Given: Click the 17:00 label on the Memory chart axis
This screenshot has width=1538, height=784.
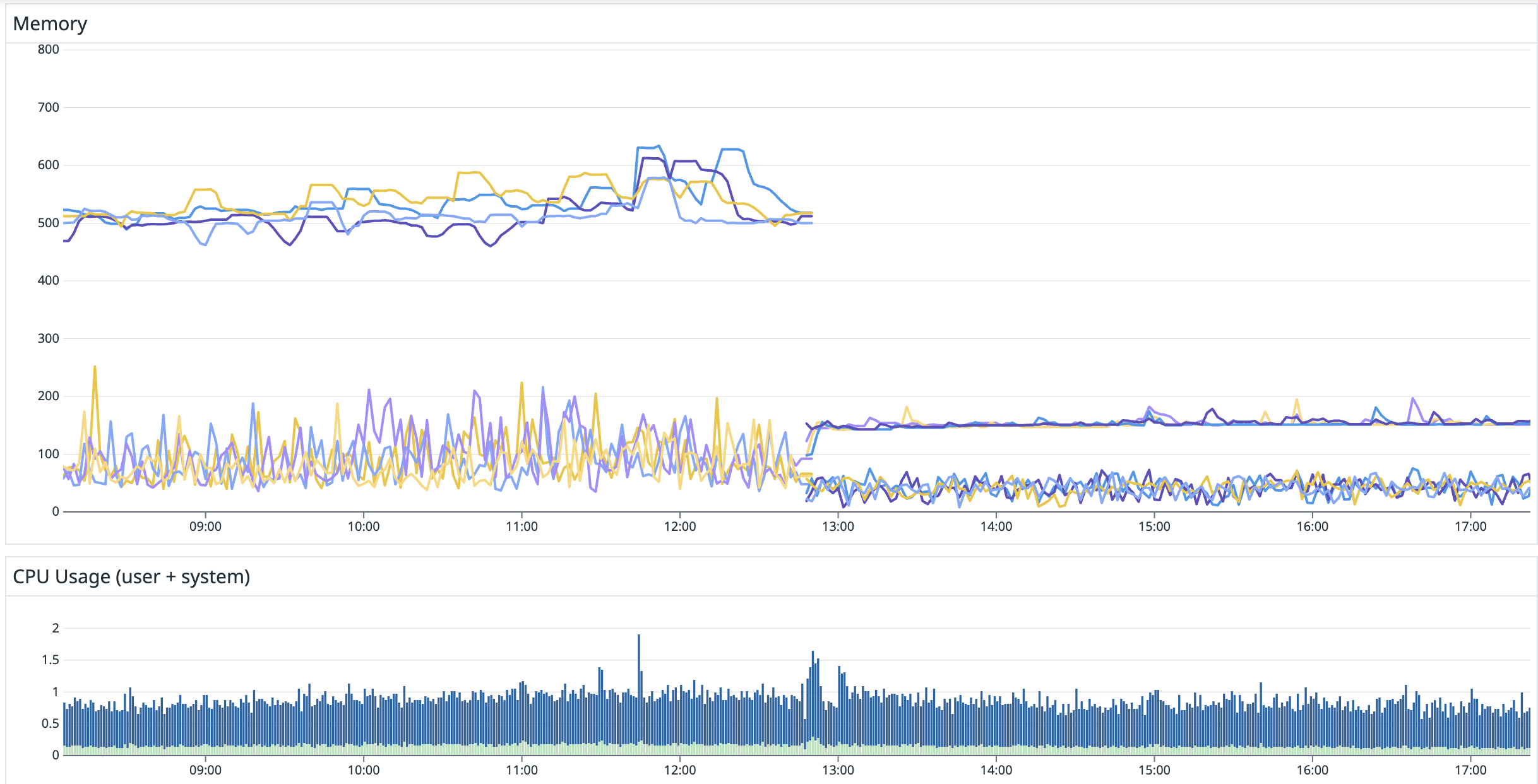Looking at the screenshot, I should [x=1470, y=527].
